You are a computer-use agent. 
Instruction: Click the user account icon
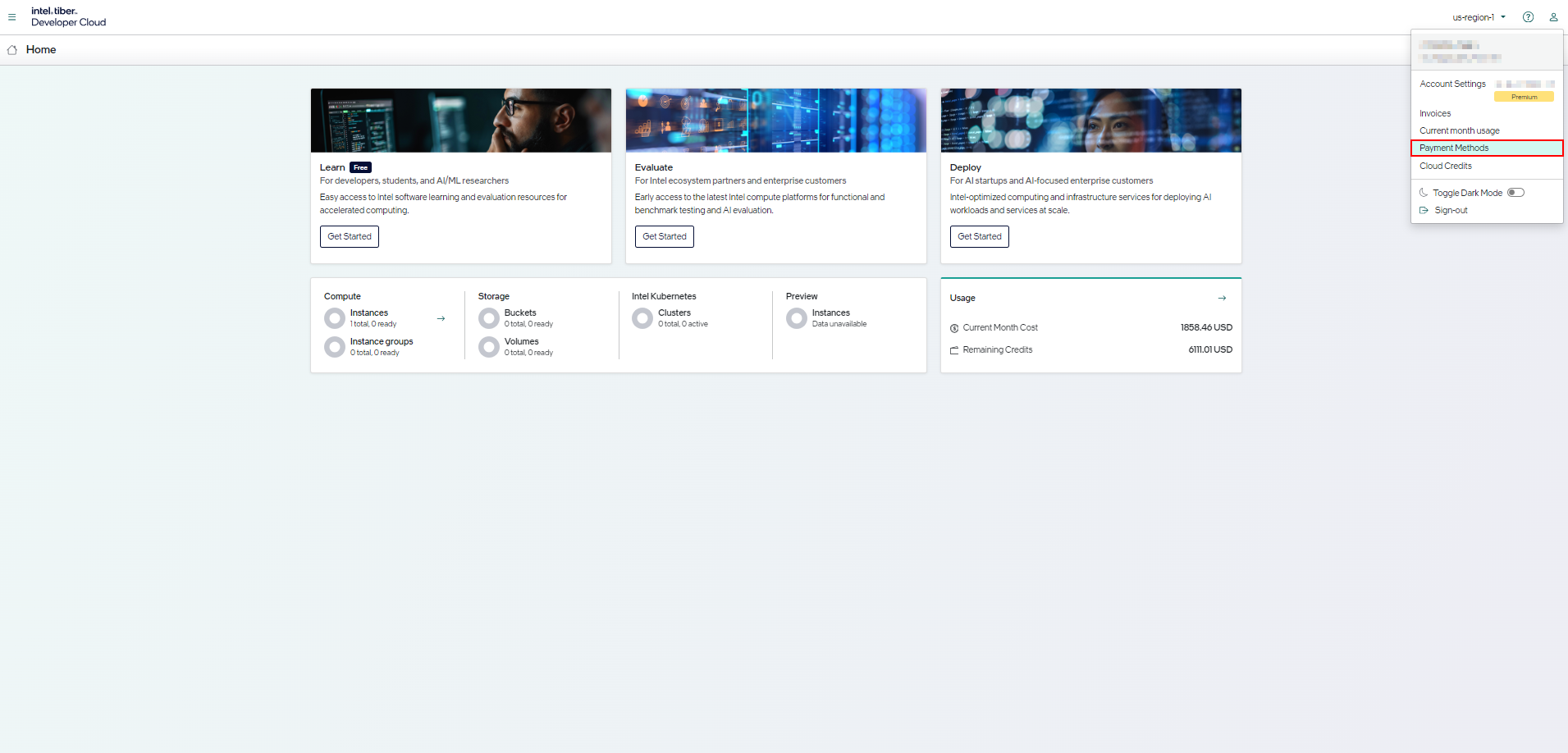coord(1553,16)
